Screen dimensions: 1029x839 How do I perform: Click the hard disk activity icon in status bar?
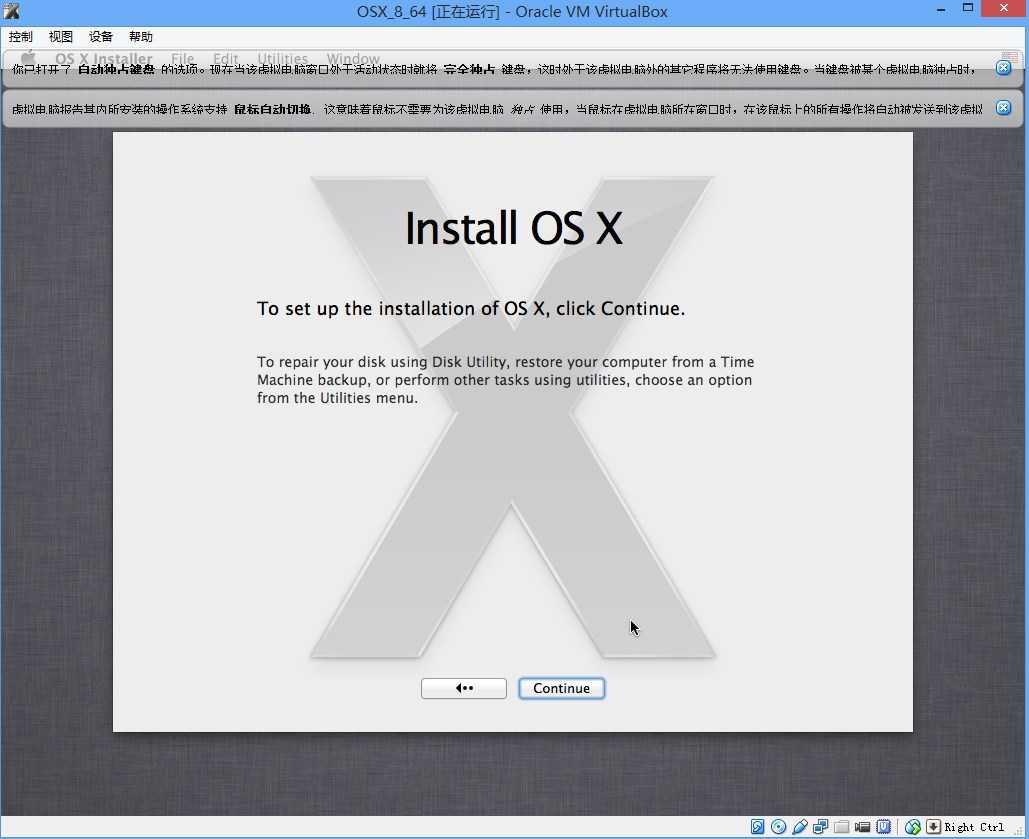(x=757, y=827)
